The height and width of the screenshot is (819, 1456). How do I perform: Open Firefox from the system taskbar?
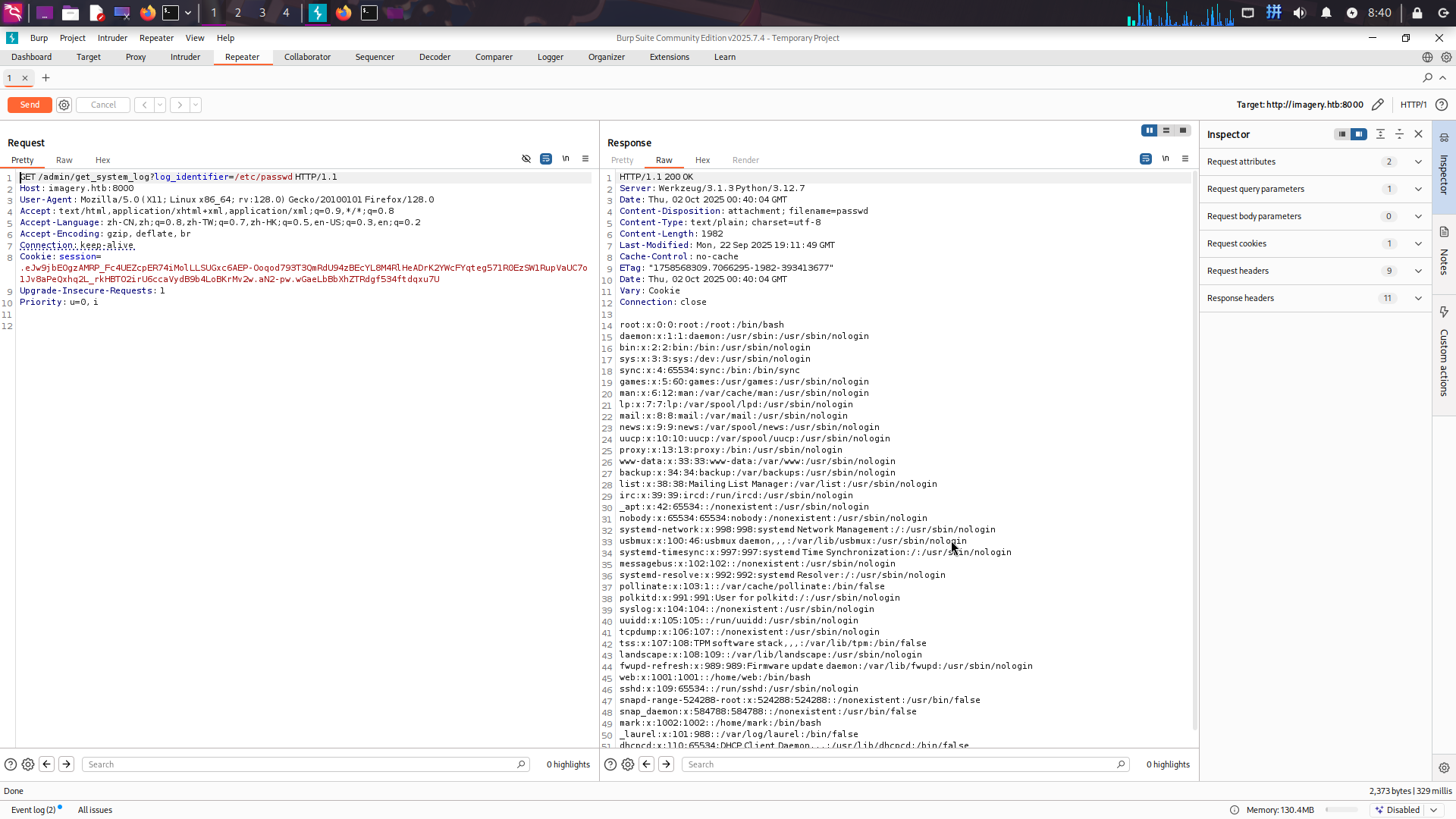(x=148, y=13)
